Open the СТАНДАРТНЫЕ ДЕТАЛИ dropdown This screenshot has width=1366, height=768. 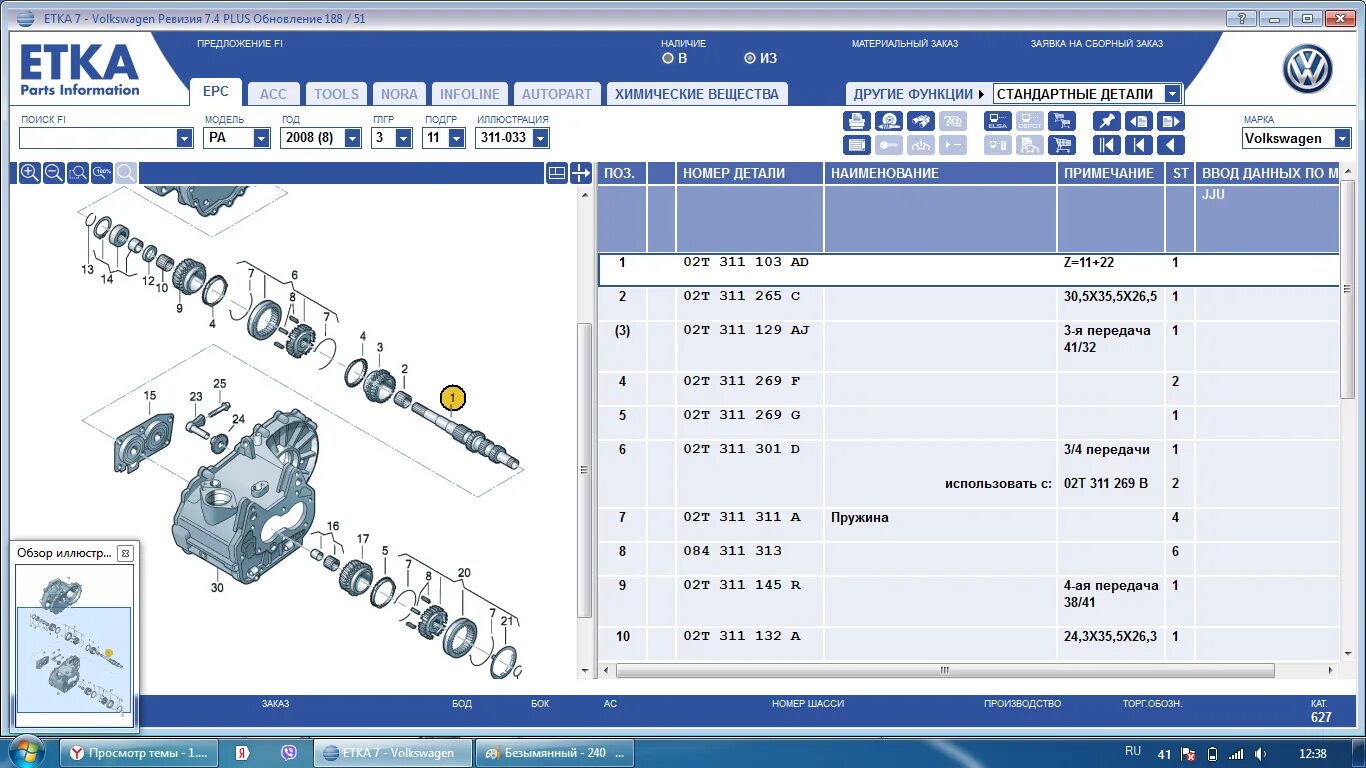click(1173, 94)
